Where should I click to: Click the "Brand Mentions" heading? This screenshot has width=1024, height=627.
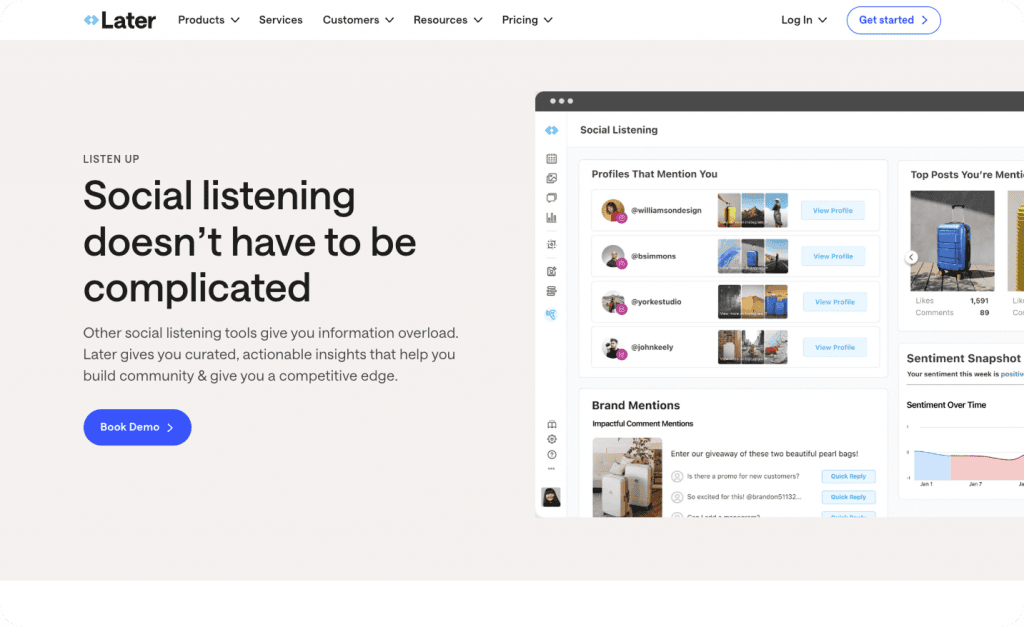click(635, 406)
